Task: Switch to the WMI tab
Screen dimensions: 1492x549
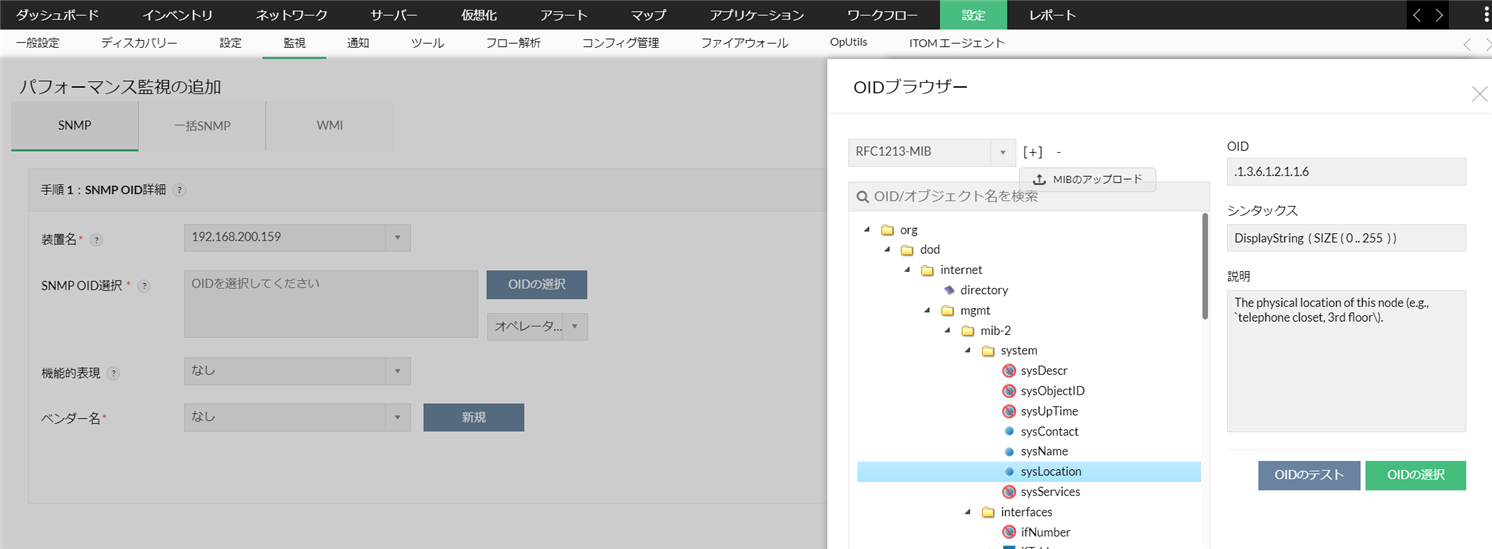Action: click(329, 126)
